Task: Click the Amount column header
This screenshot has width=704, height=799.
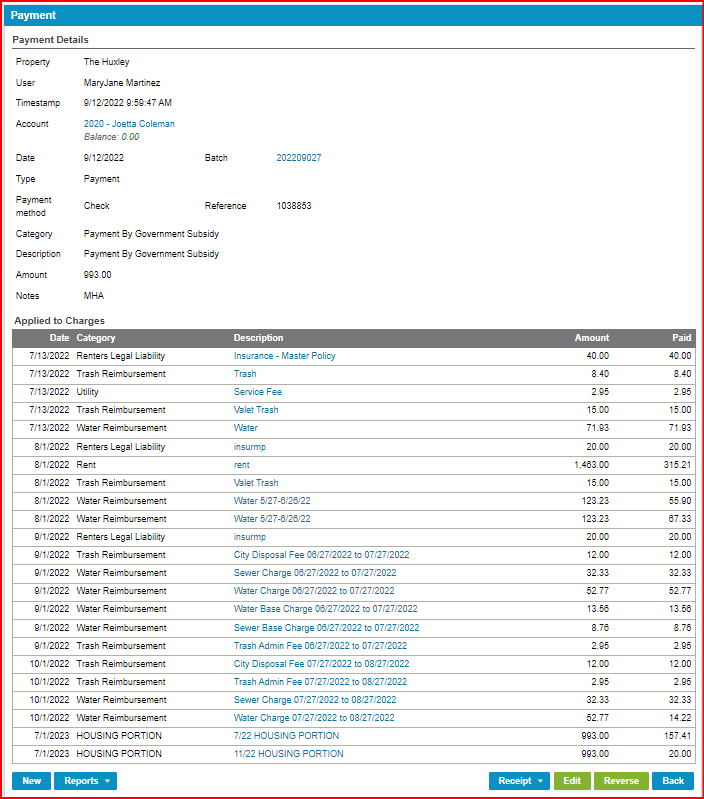Action: tap(592, 338)
